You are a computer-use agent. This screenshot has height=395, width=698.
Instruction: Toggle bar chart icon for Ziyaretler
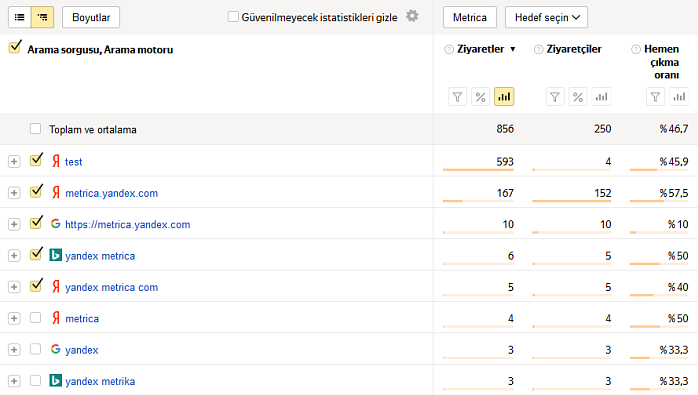[x=504, y=97]
